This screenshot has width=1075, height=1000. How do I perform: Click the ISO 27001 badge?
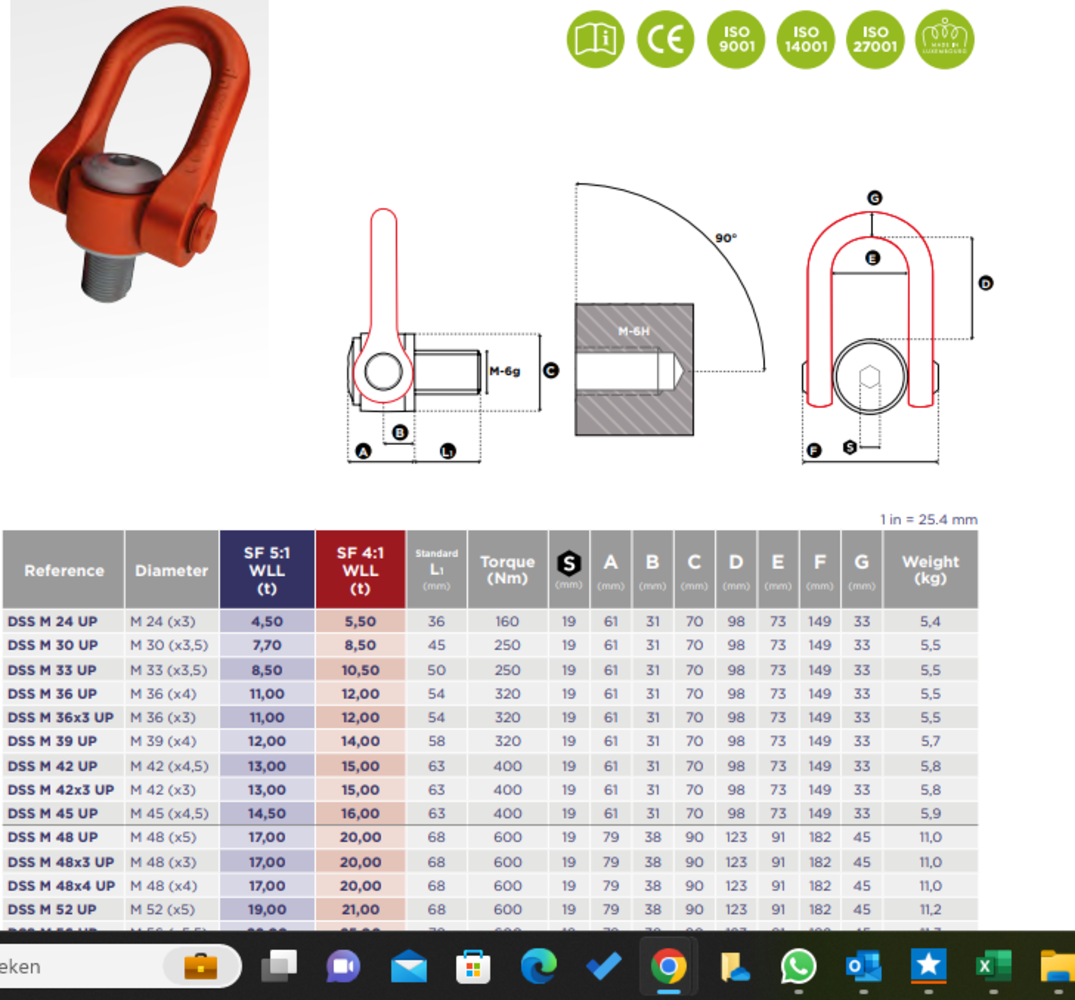pos(875,40)
